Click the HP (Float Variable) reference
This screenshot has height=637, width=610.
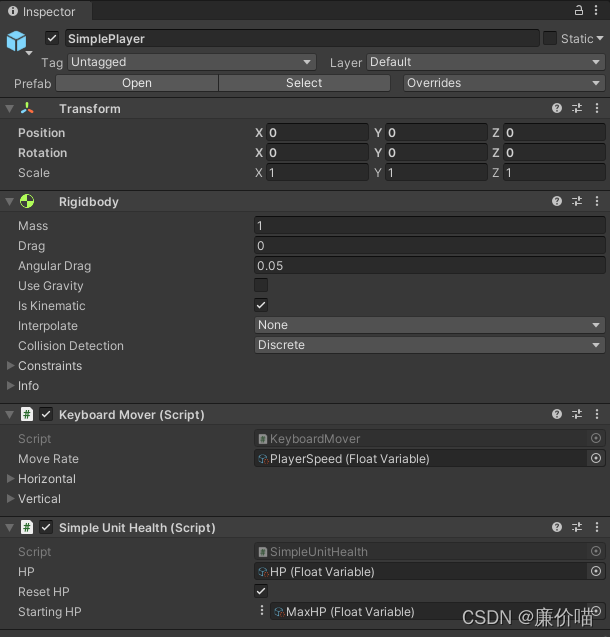tap(420, 571)
